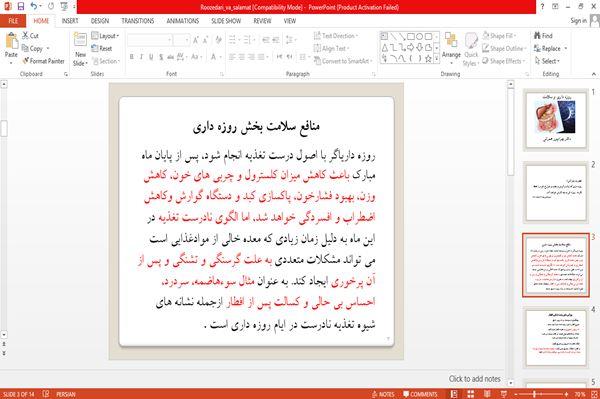Toggle Italic formatting button

click(x=141, y=57)
